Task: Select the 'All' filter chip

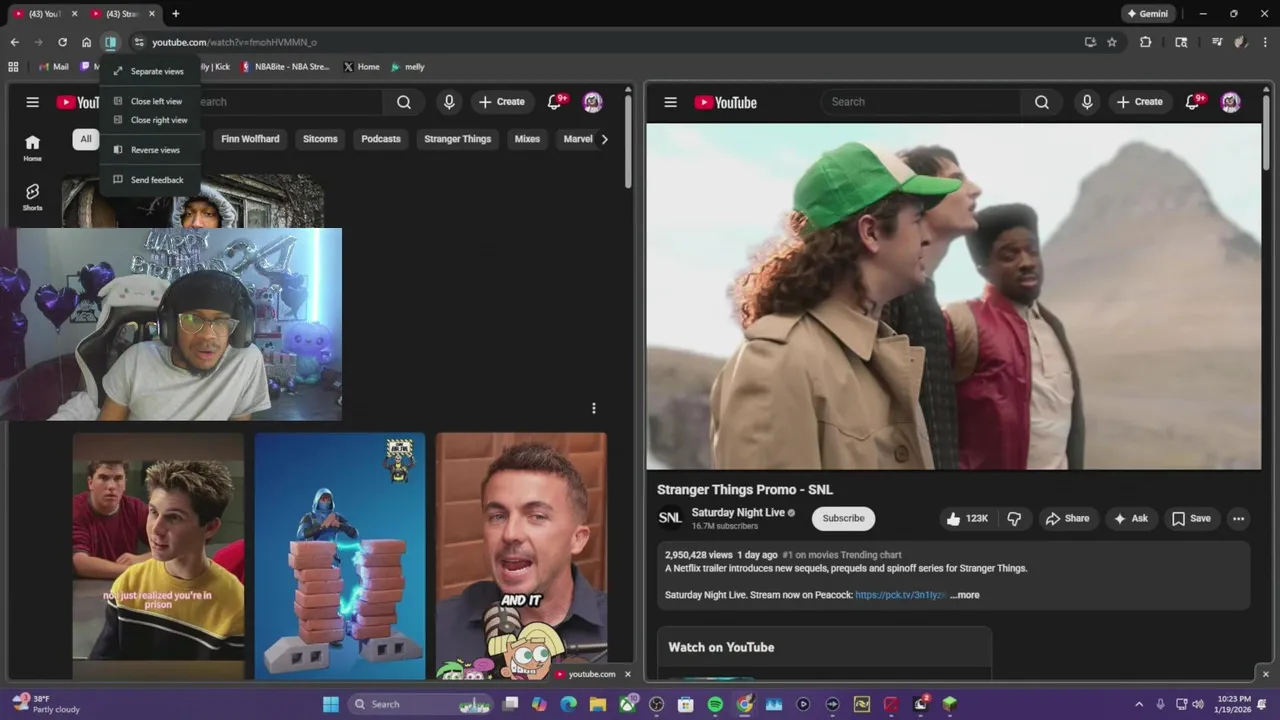Action: [86, 139]
